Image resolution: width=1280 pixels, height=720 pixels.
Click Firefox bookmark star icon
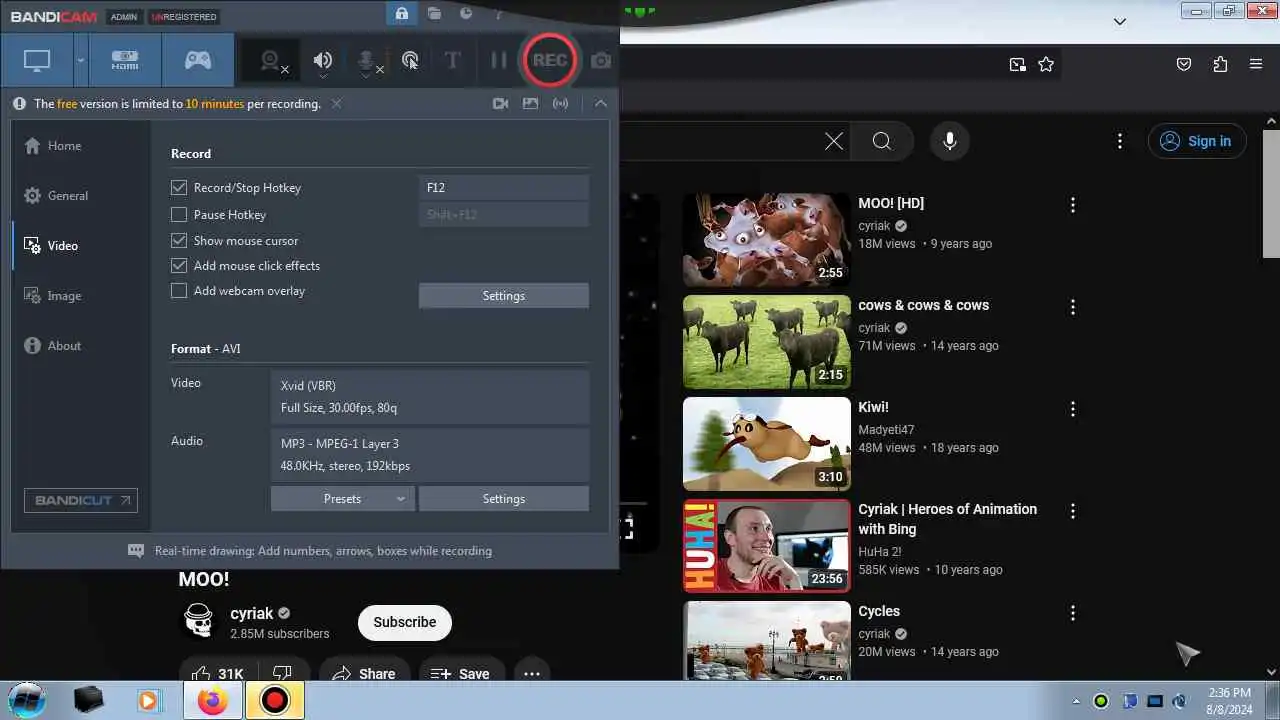pyautogui.click(x=1046, y=64)
